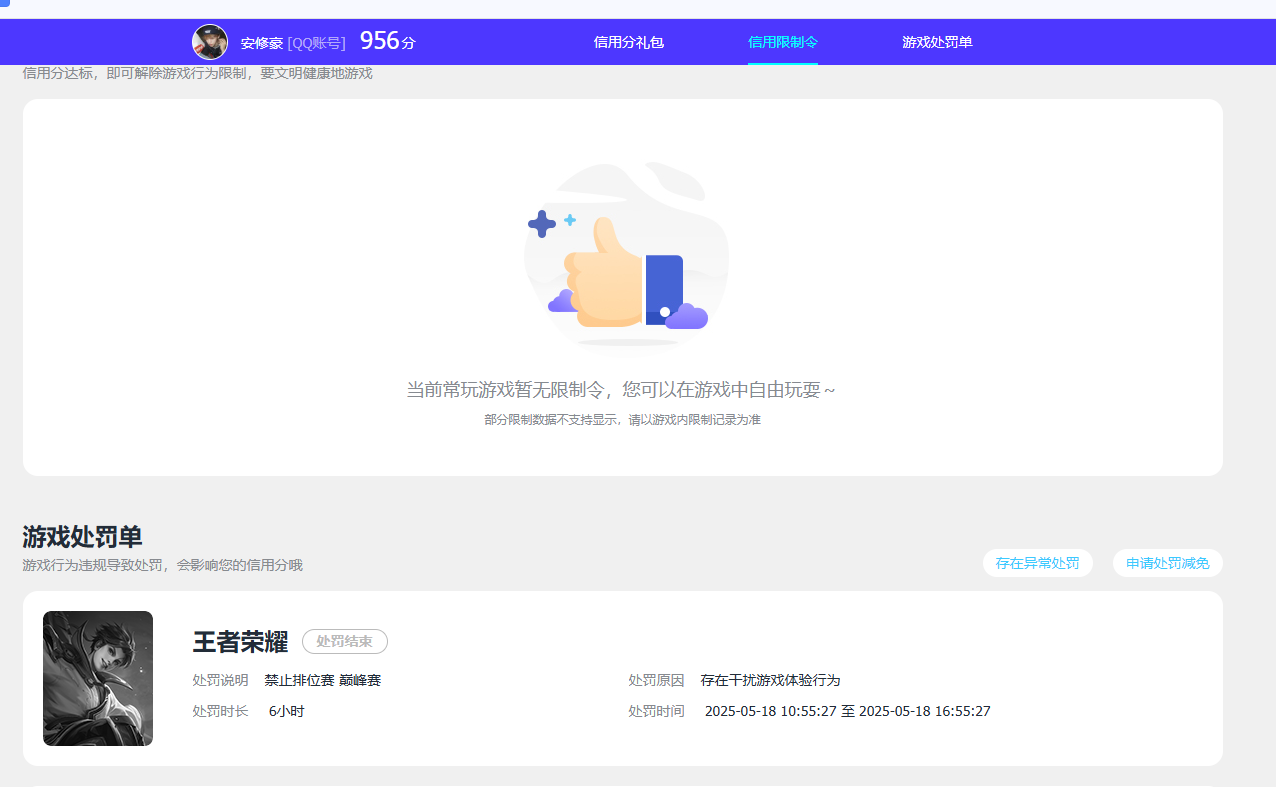Click the penalty time range 2025-05-18 10:55:27
This screenshot has width=1276, height=787.
[x=847, y=711]
